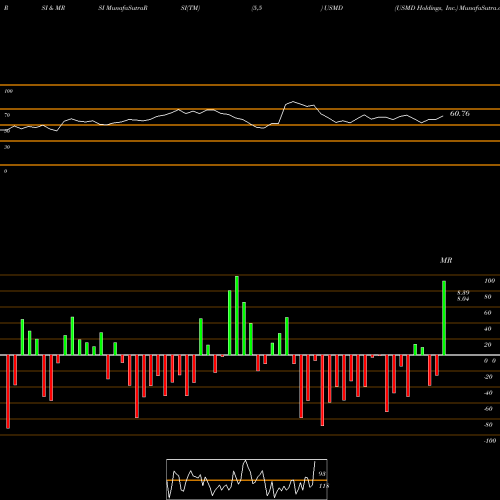This screenshot has height=500, width=500.
Task: Click the 20 label on MR axis
Action: point(488,345)
